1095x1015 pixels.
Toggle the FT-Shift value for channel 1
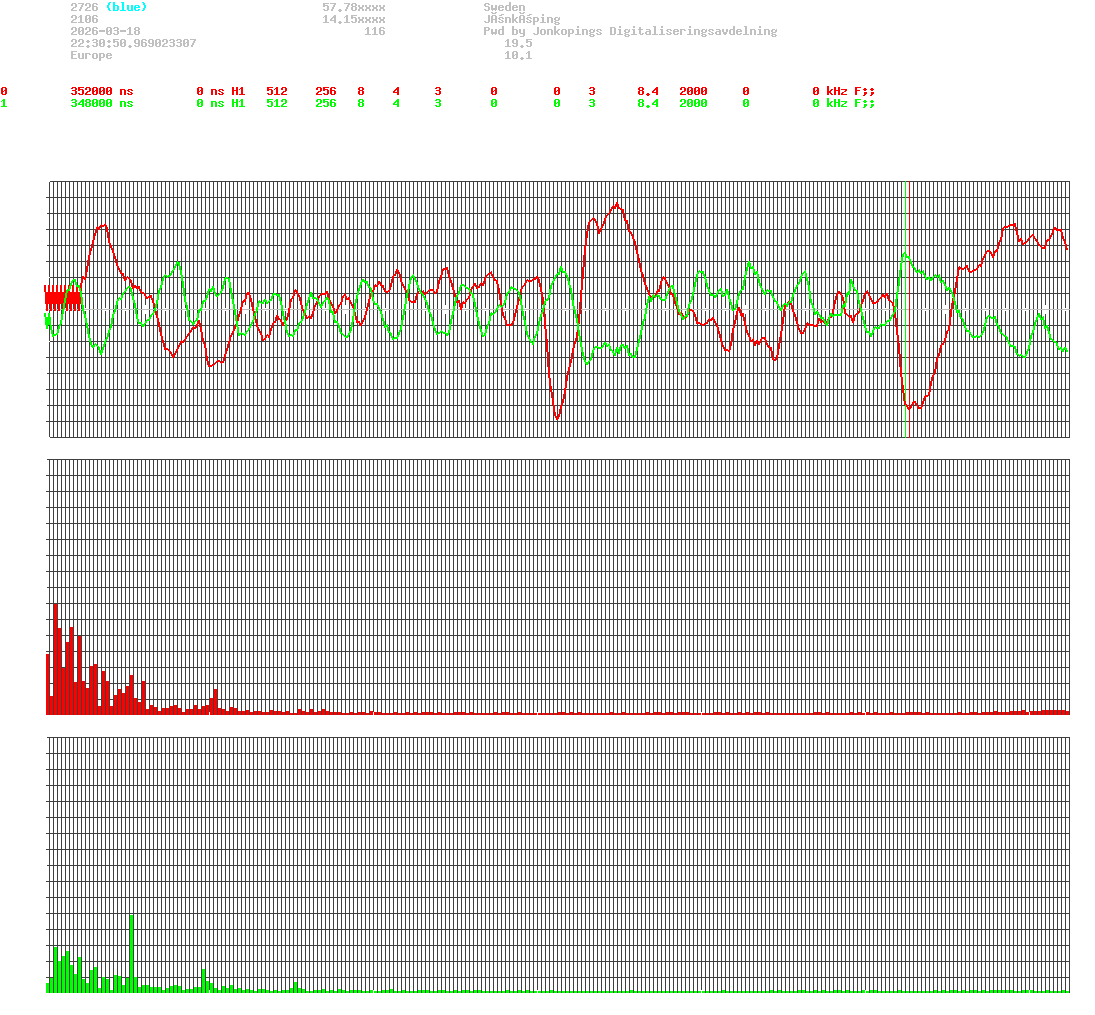[493, 101]
